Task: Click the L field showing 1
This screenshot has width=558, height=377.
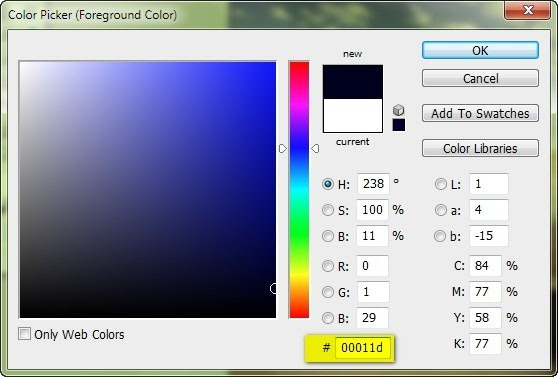Action: [x=489, y=184]
